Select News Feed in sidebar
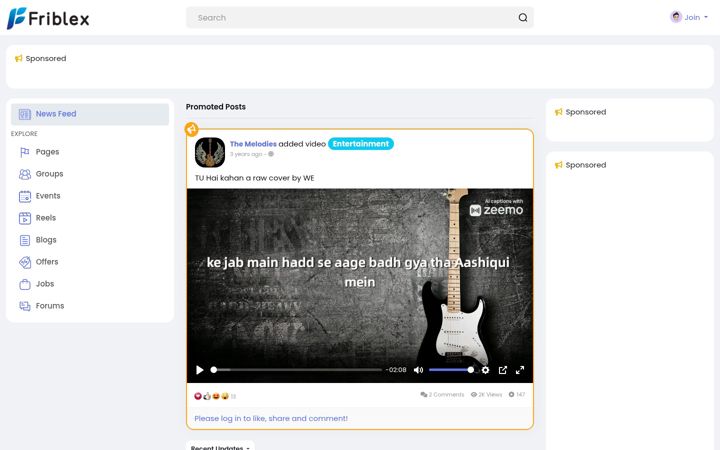The image size is (720, 450). pyautogui.click(x=90, y=114)
